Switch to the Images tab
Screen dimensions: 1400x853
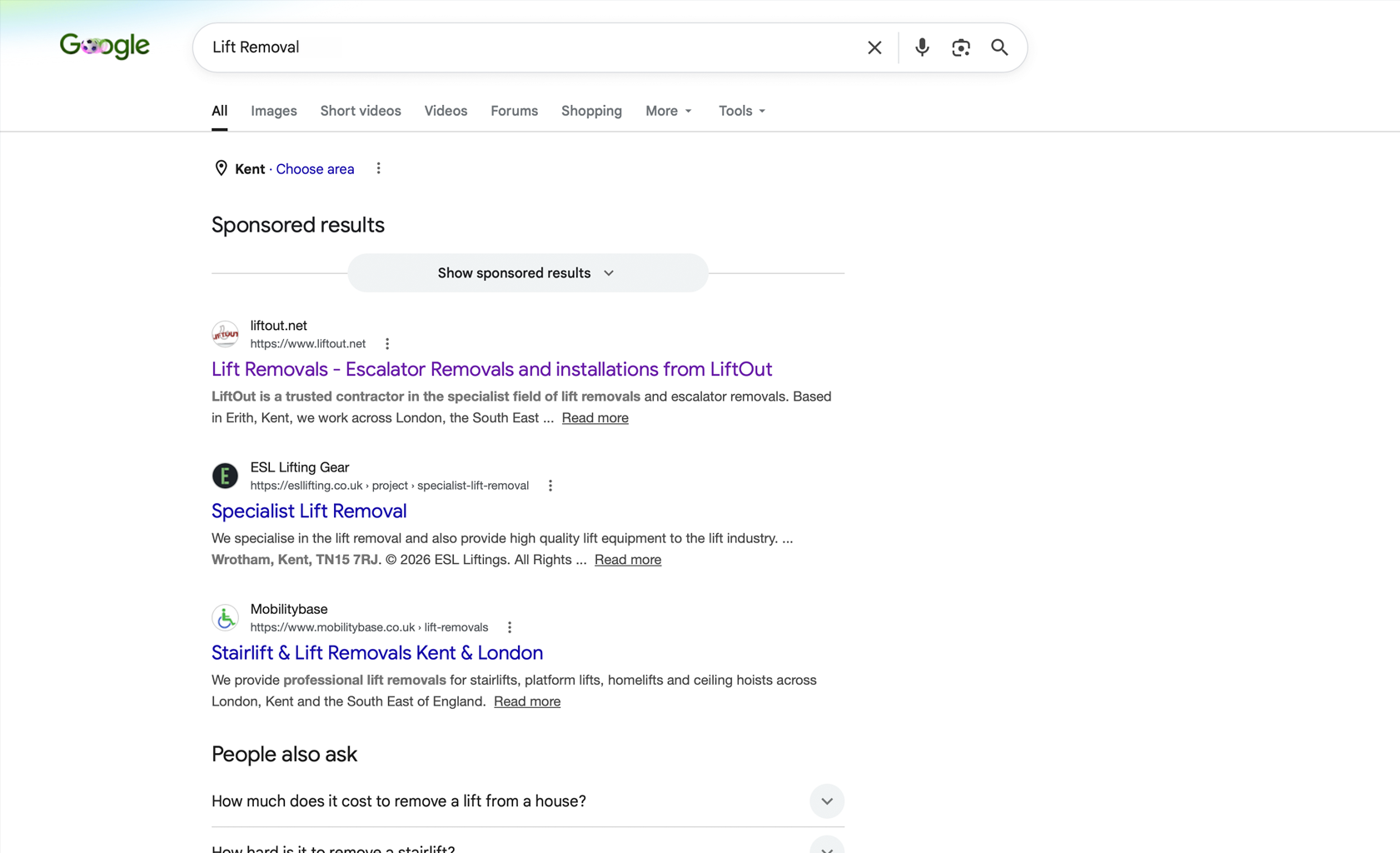pyautogui.click(x=274, y=111)
